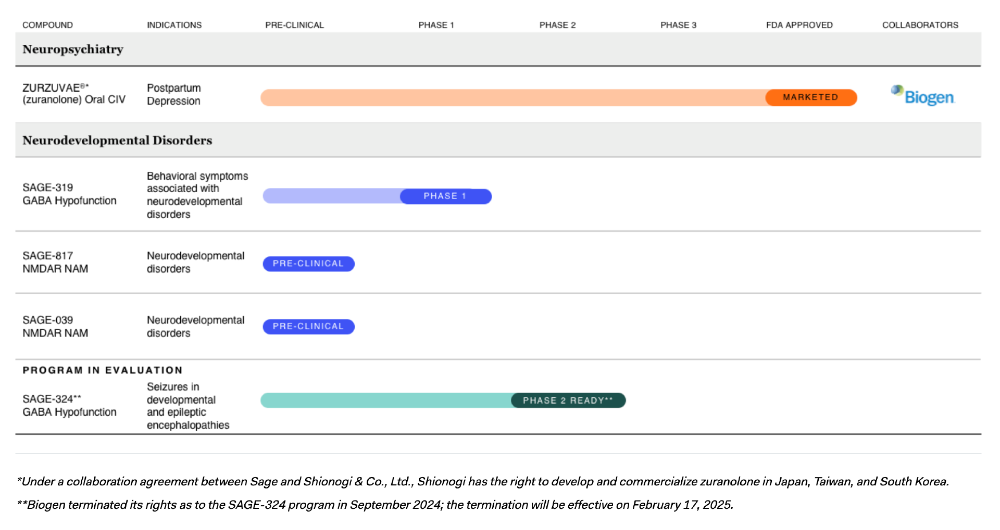
Task: Click the INDICATIONS column header
Action: [x=174, y=25]
